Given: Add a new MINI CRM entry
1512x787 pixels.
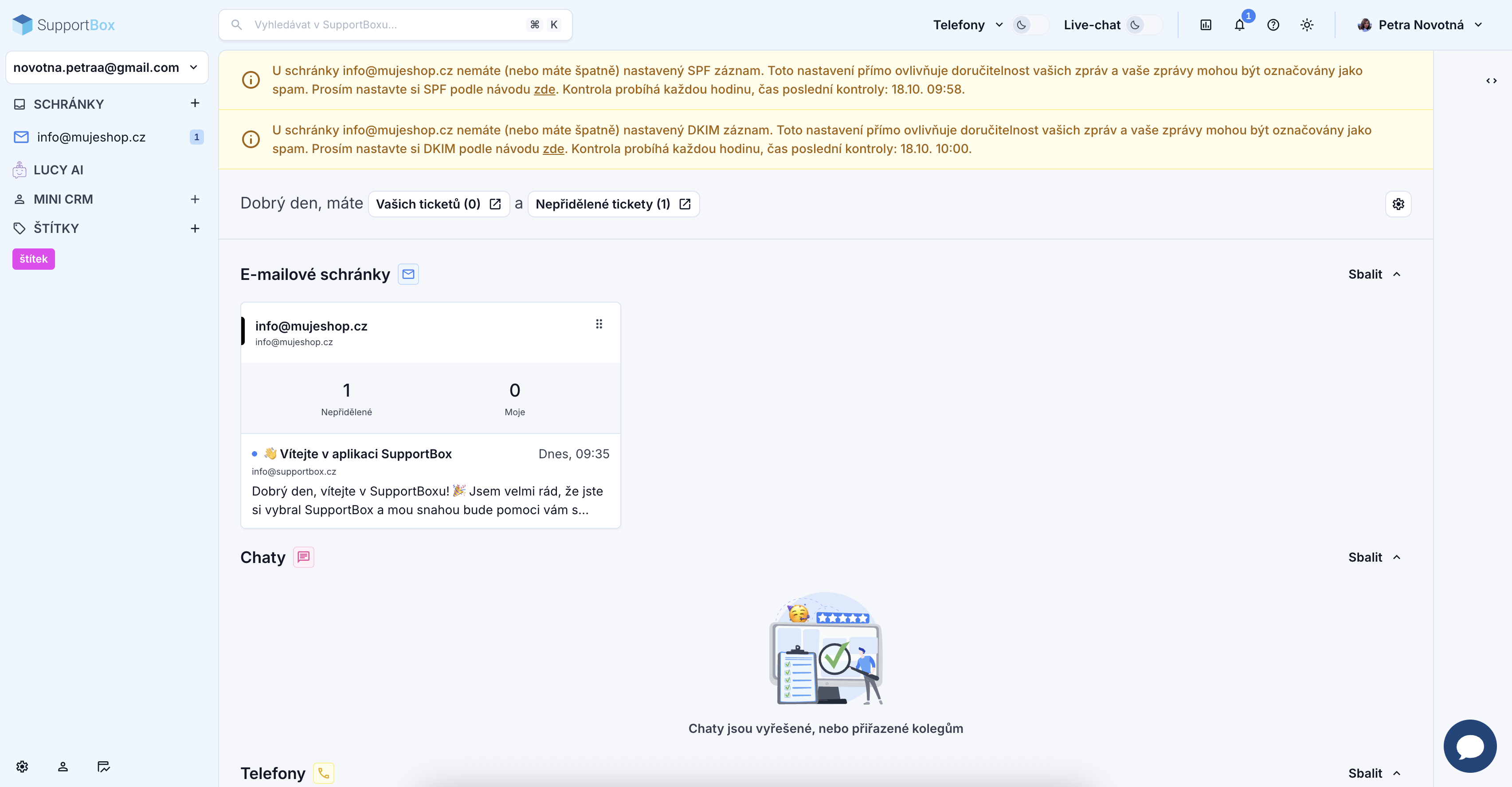Looking at the screenshot, I should (x=195, y=199).
